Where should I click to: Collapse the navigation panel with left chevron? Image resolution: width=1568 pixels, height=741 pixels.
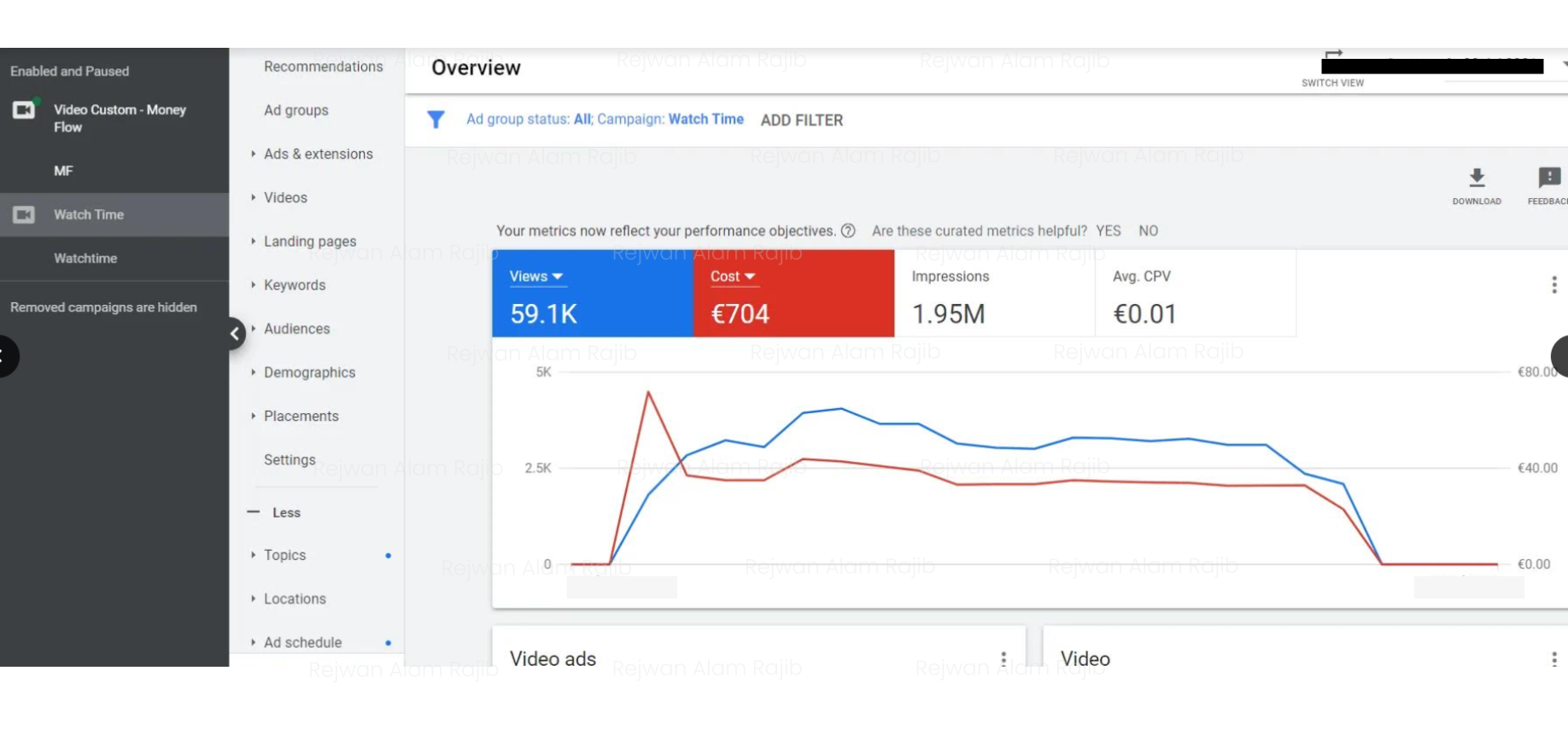coord(235,334)
